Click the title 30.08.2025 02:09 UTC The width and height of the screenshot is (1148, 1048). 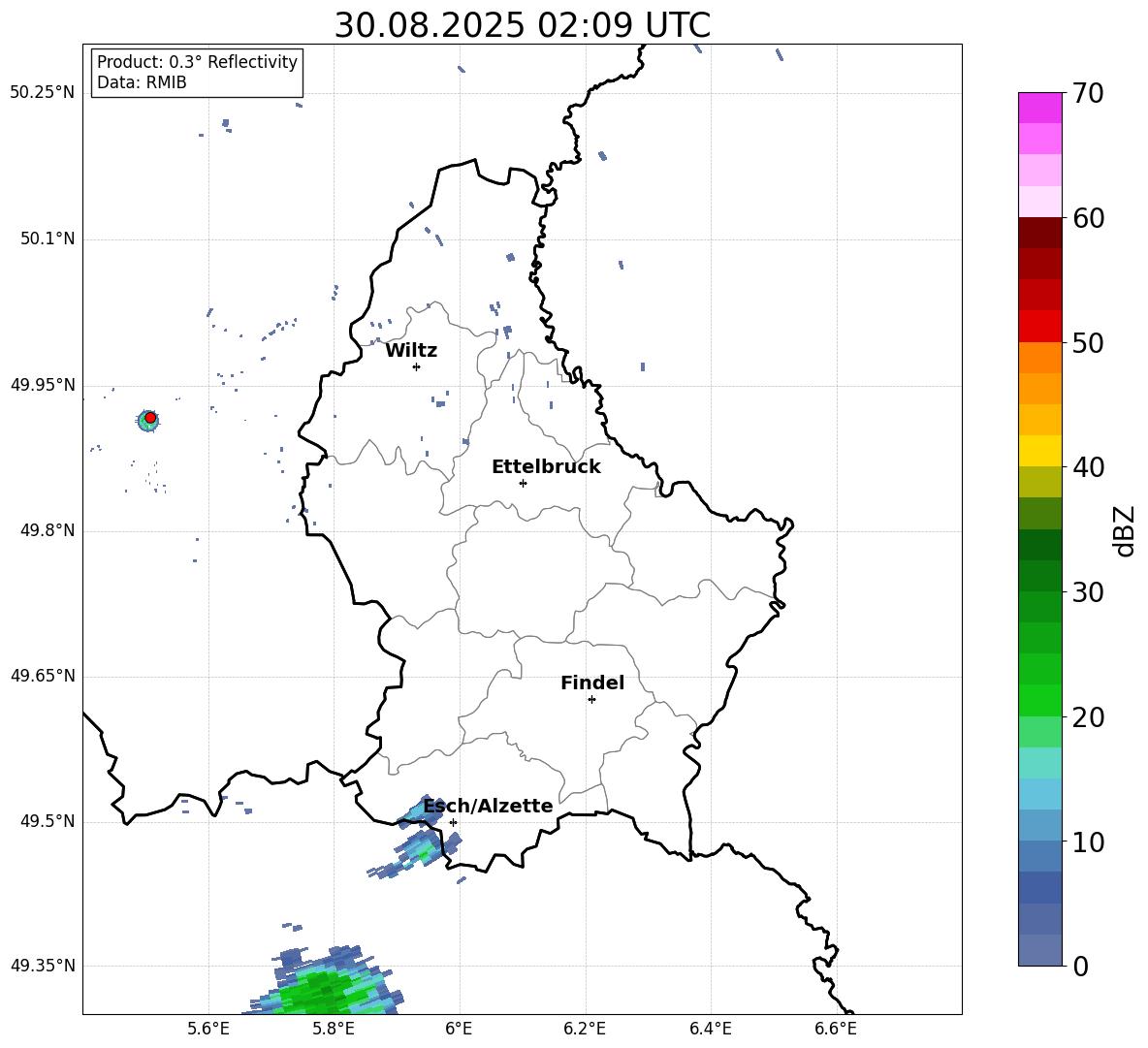(523, 25)
